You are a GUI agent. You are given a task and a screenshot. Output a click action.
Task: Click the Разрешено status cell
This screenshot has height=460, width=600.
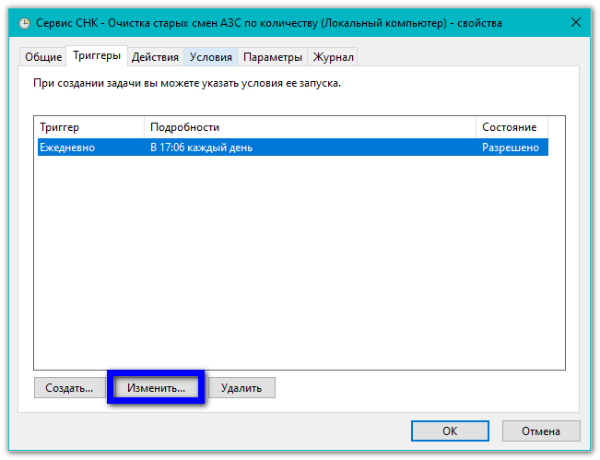pos(511,147)
